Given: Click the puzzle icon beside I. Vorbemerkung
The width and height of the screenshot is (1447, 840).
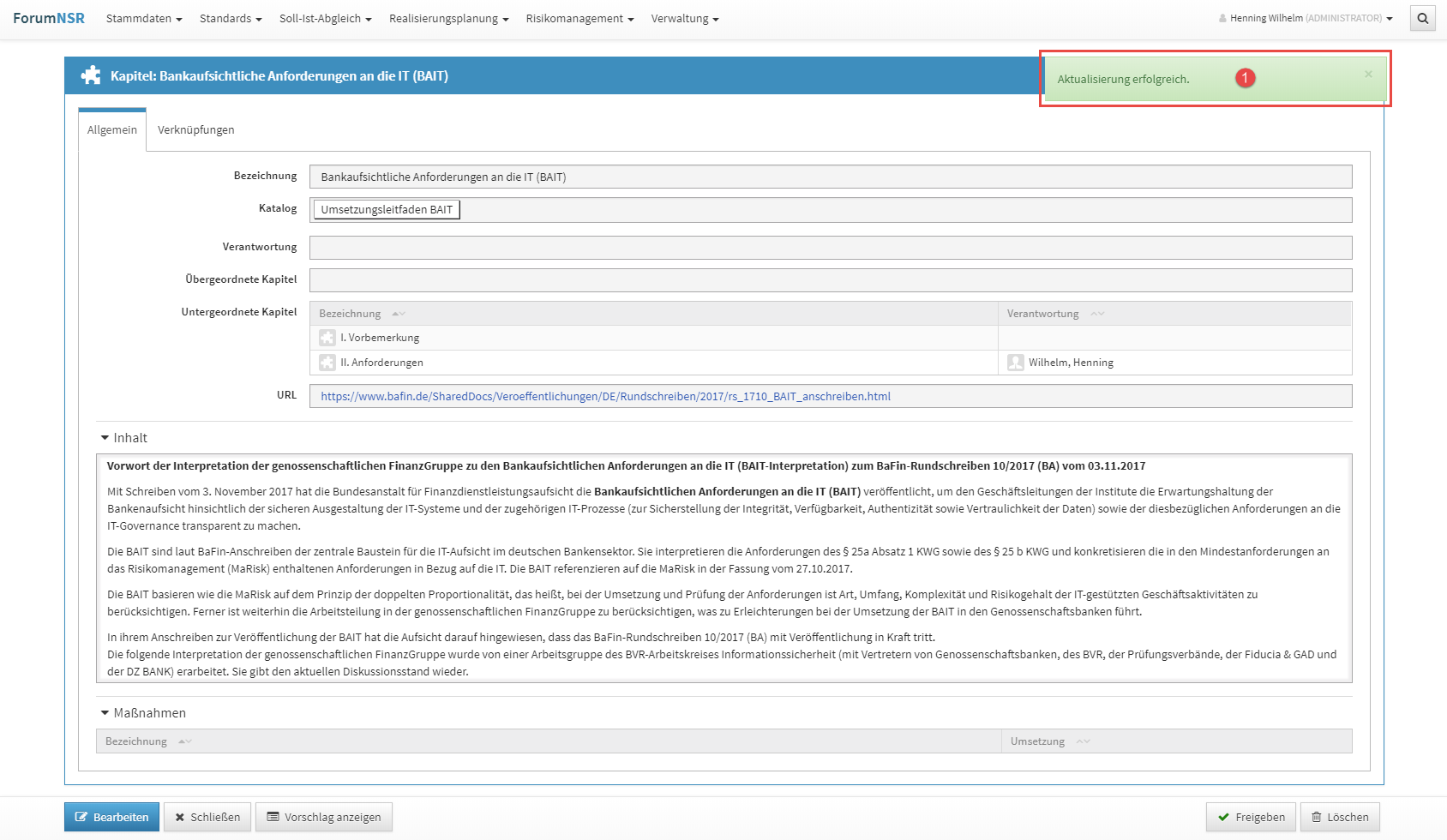Looking at the screenshot, I should pos(327,338).
